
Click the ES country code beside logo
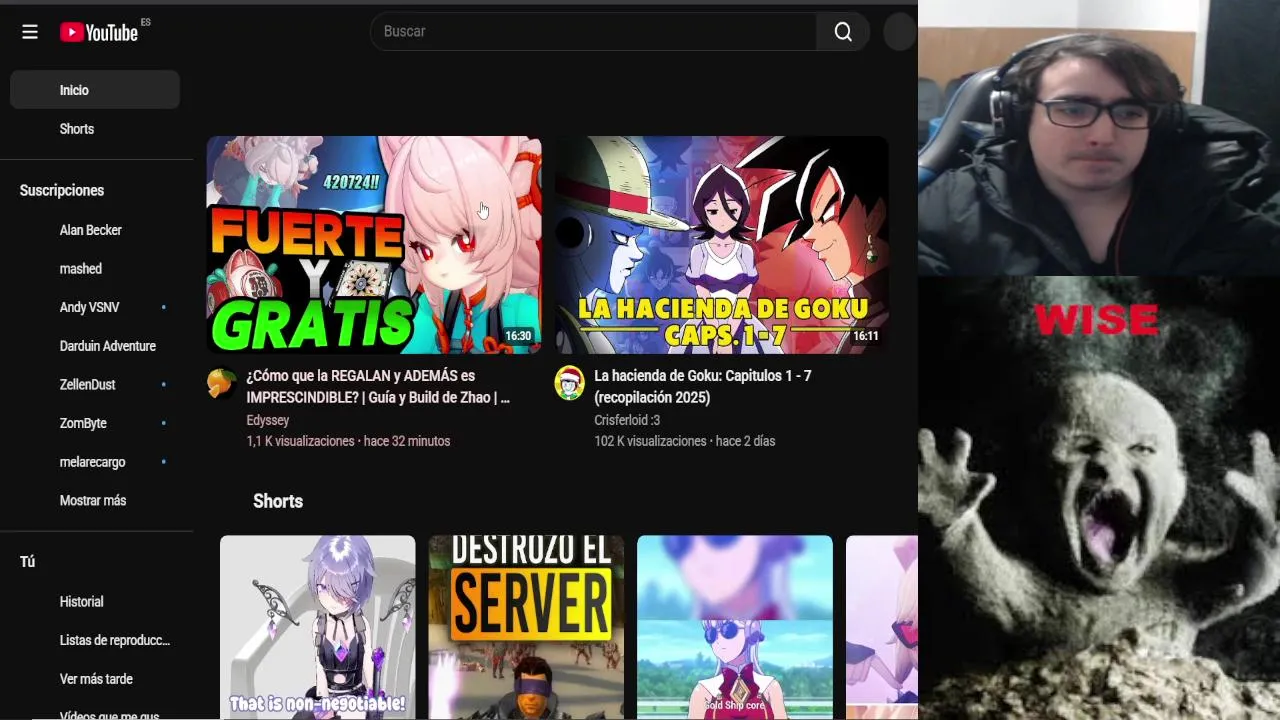[146, 22]
